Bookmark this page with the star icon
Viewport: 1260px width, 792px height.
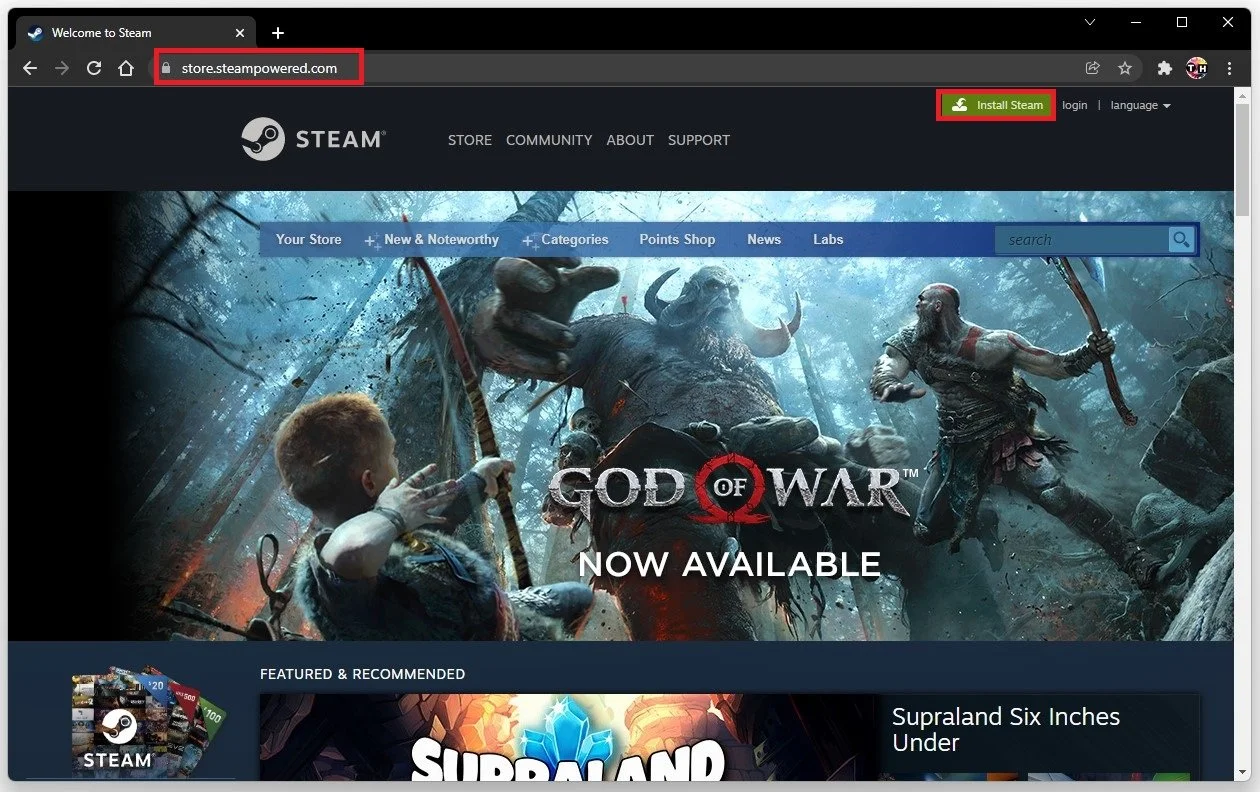tap(1125, 68)
